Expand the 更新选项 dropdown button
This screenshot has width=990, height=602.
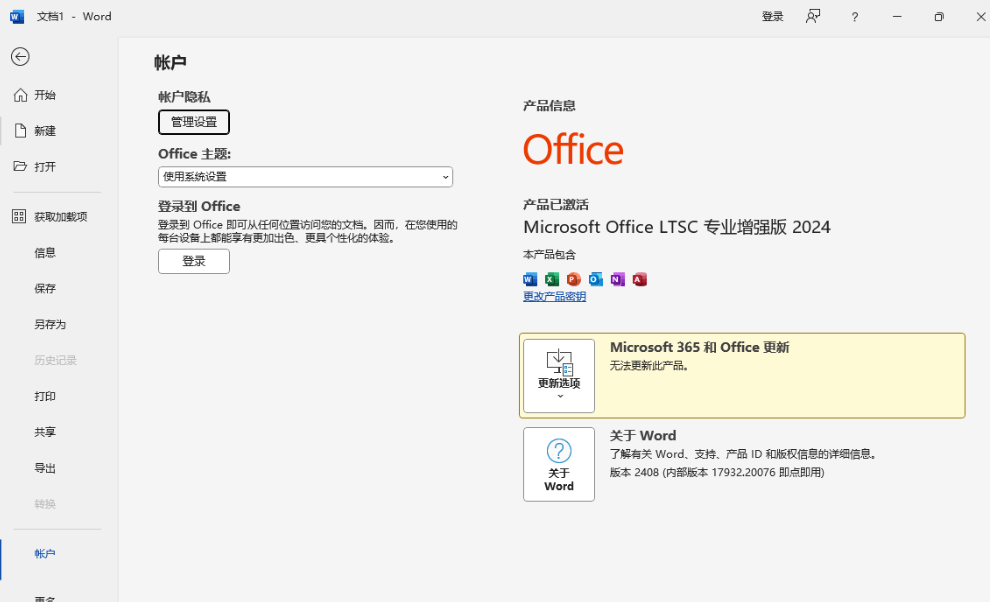(559, 376)
